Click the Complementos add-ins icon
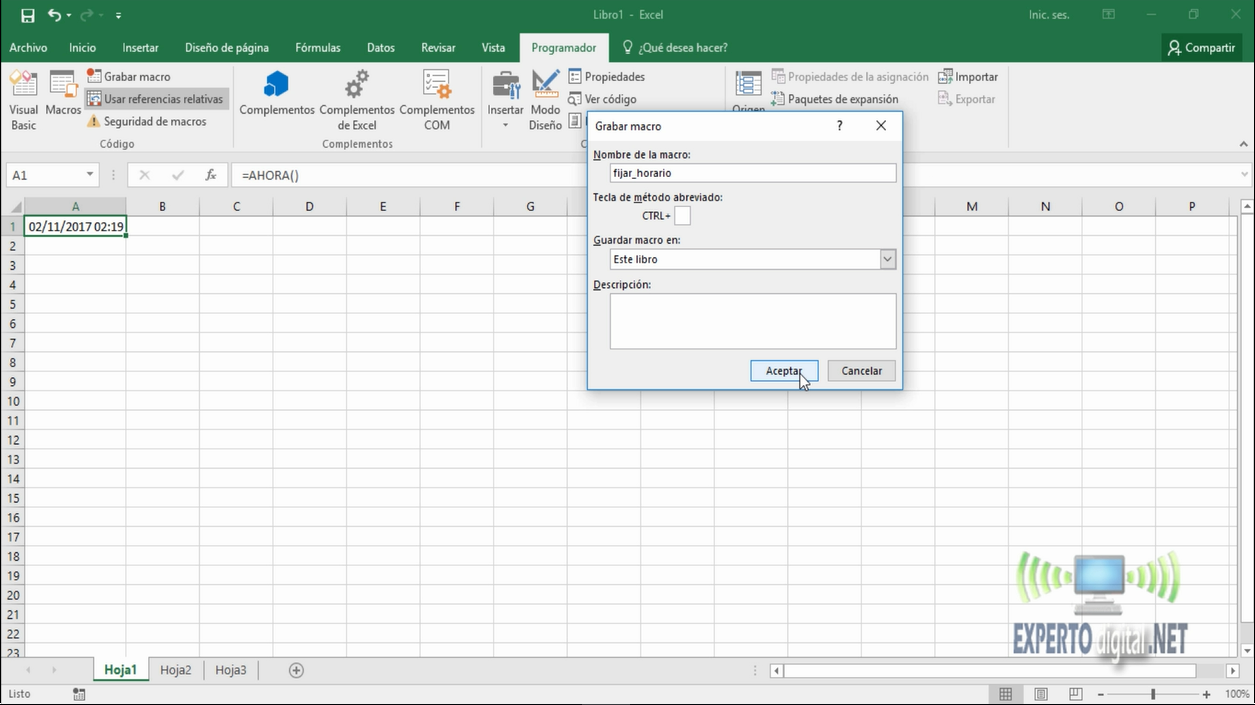This screenshot has height=705, width=1255. [x=277, y=86]
